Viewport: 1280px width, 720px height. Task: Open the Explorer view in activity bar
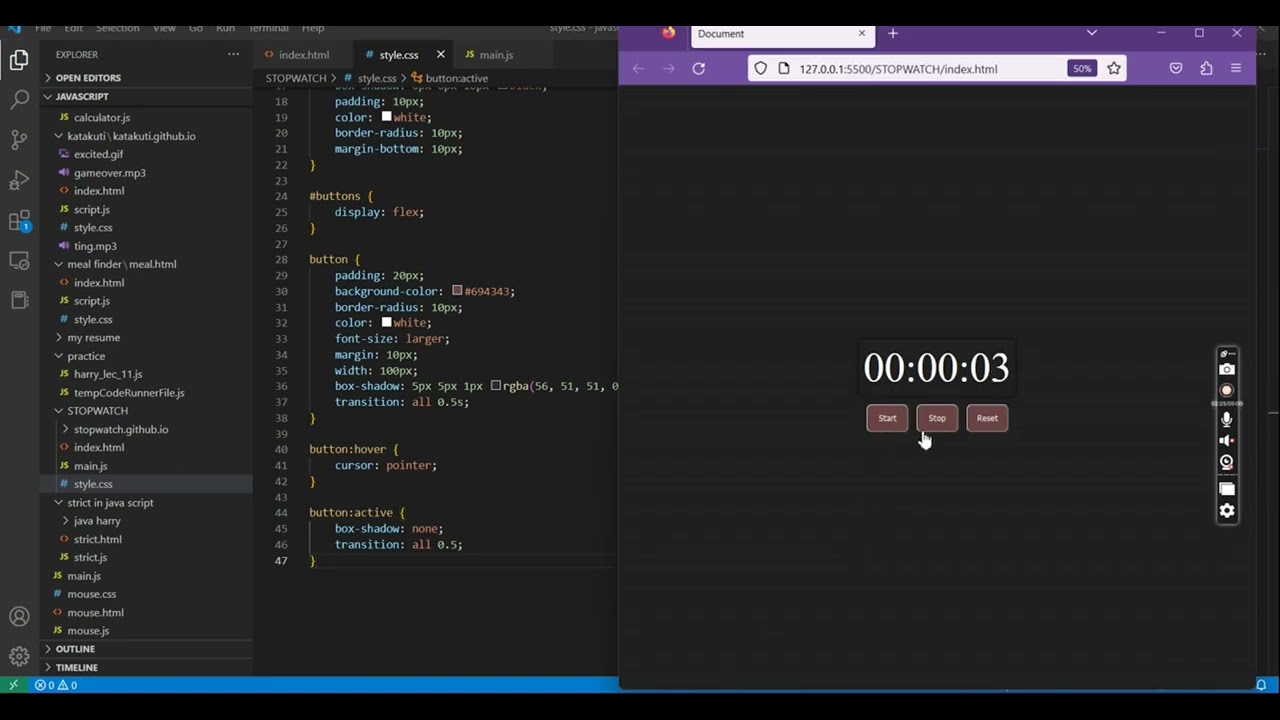pyautogui.click(x=19, y=60)
